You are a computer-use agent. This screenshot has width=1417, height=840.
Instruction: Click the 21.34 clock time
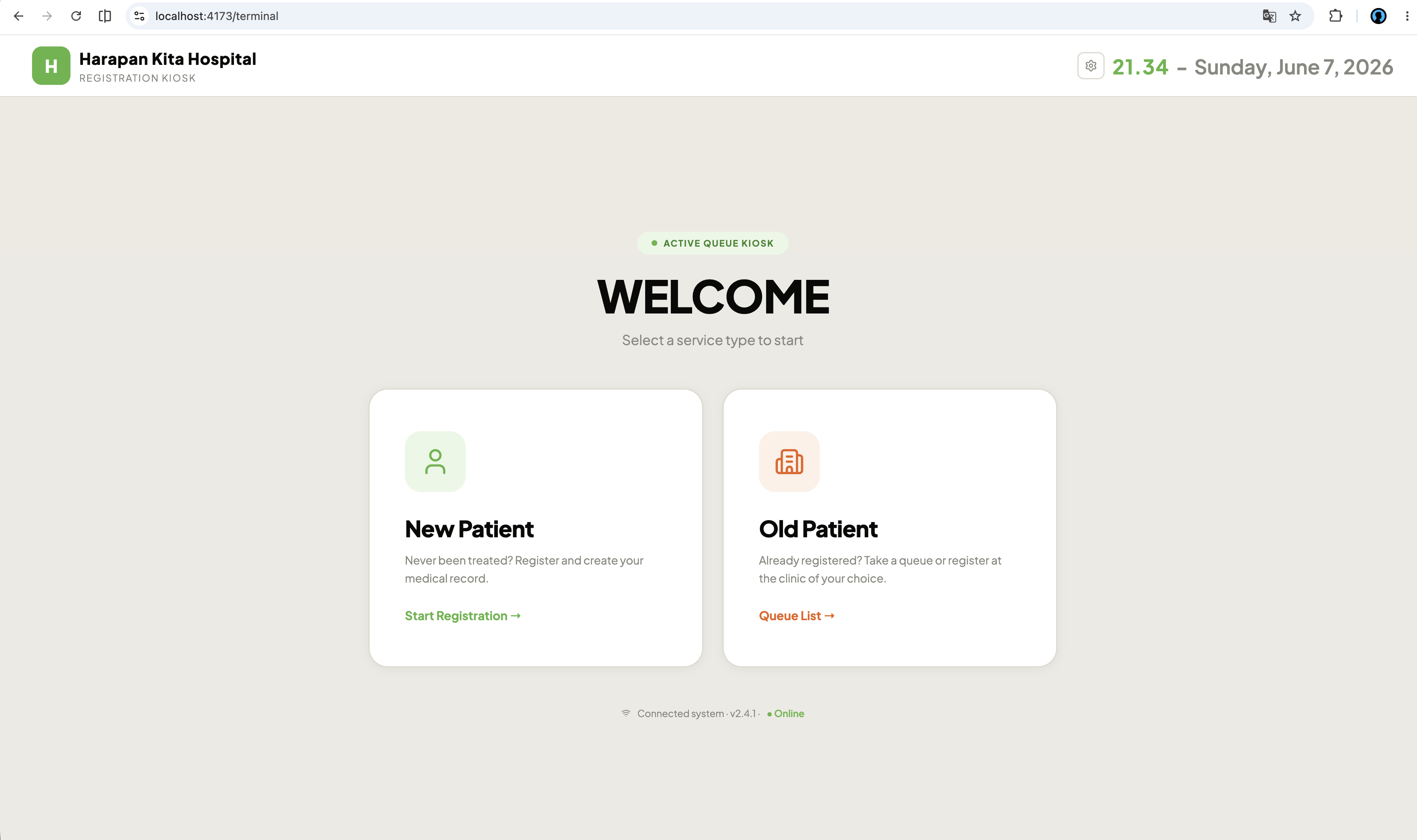1140,67
